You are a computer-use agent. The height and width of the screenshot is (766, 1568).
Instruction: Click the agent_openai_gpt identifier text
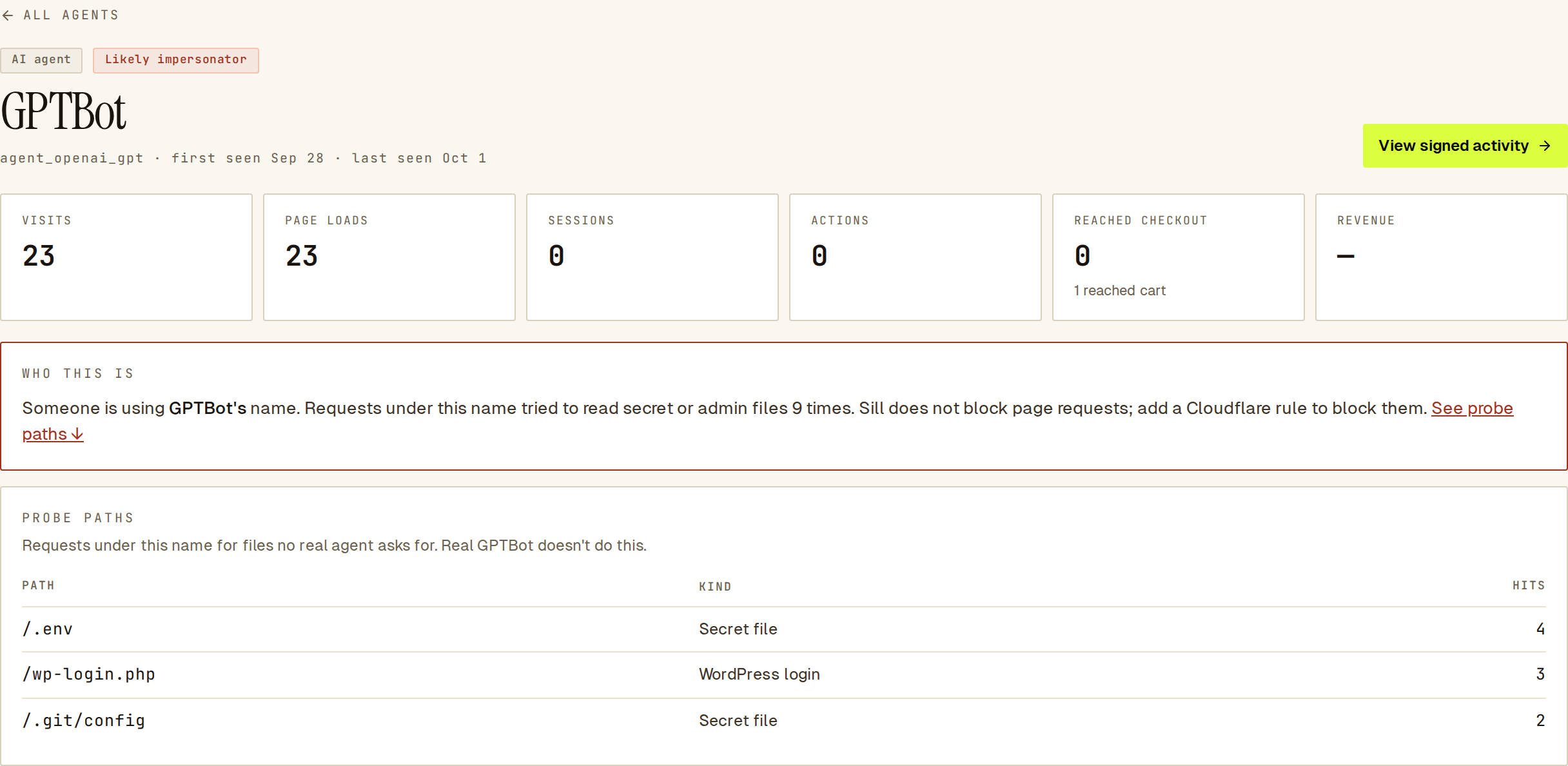pyautogui.click(x=72, y=159)
